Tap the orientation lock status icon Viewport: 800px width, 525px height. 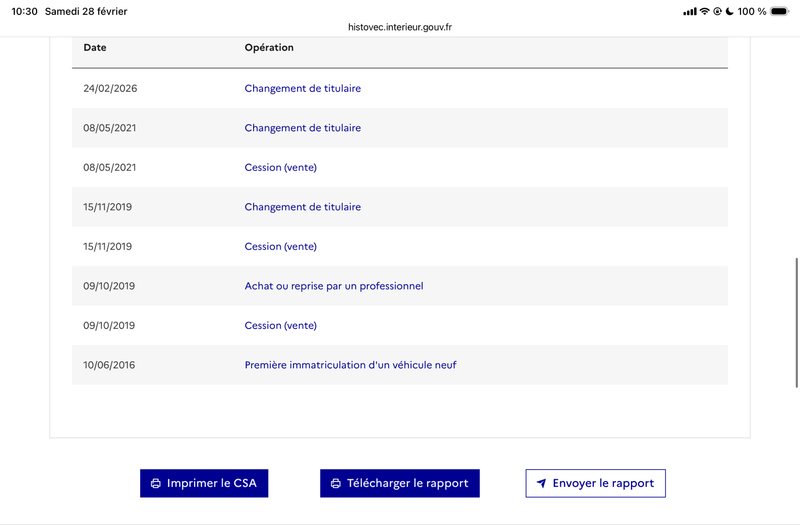pyautogui.click(x=717, y=11)
